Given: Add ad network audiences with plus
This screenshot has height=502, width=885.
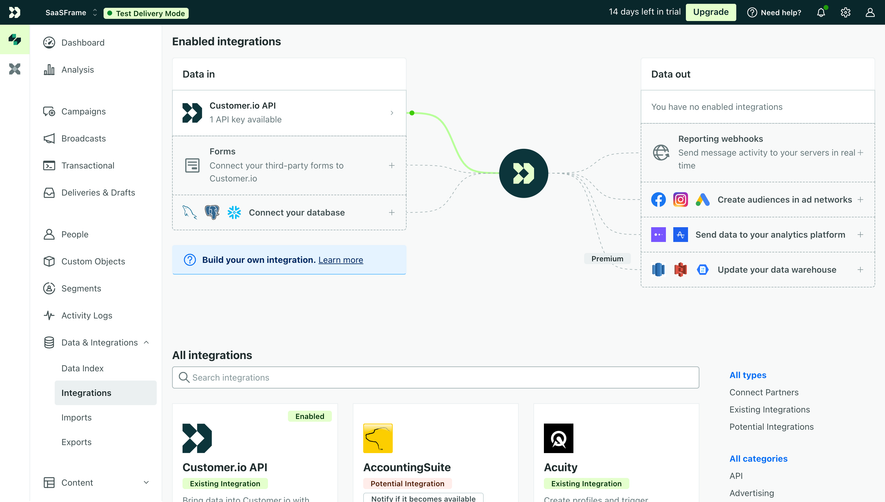Looking at the screenshot, I should click(860, 199).
